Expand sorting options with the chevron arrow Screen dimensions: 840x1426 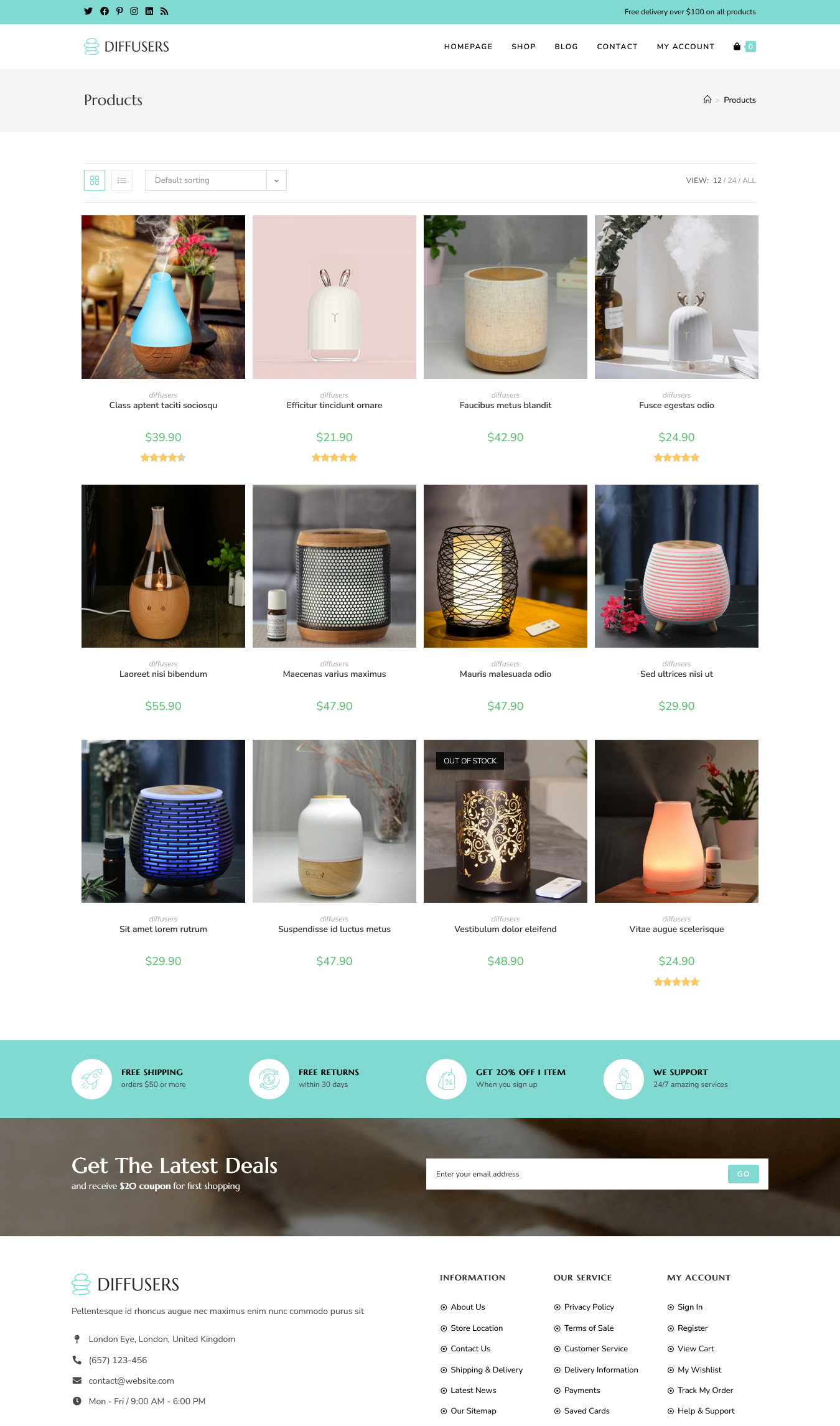pyautogui.click(x=277, y=180)
